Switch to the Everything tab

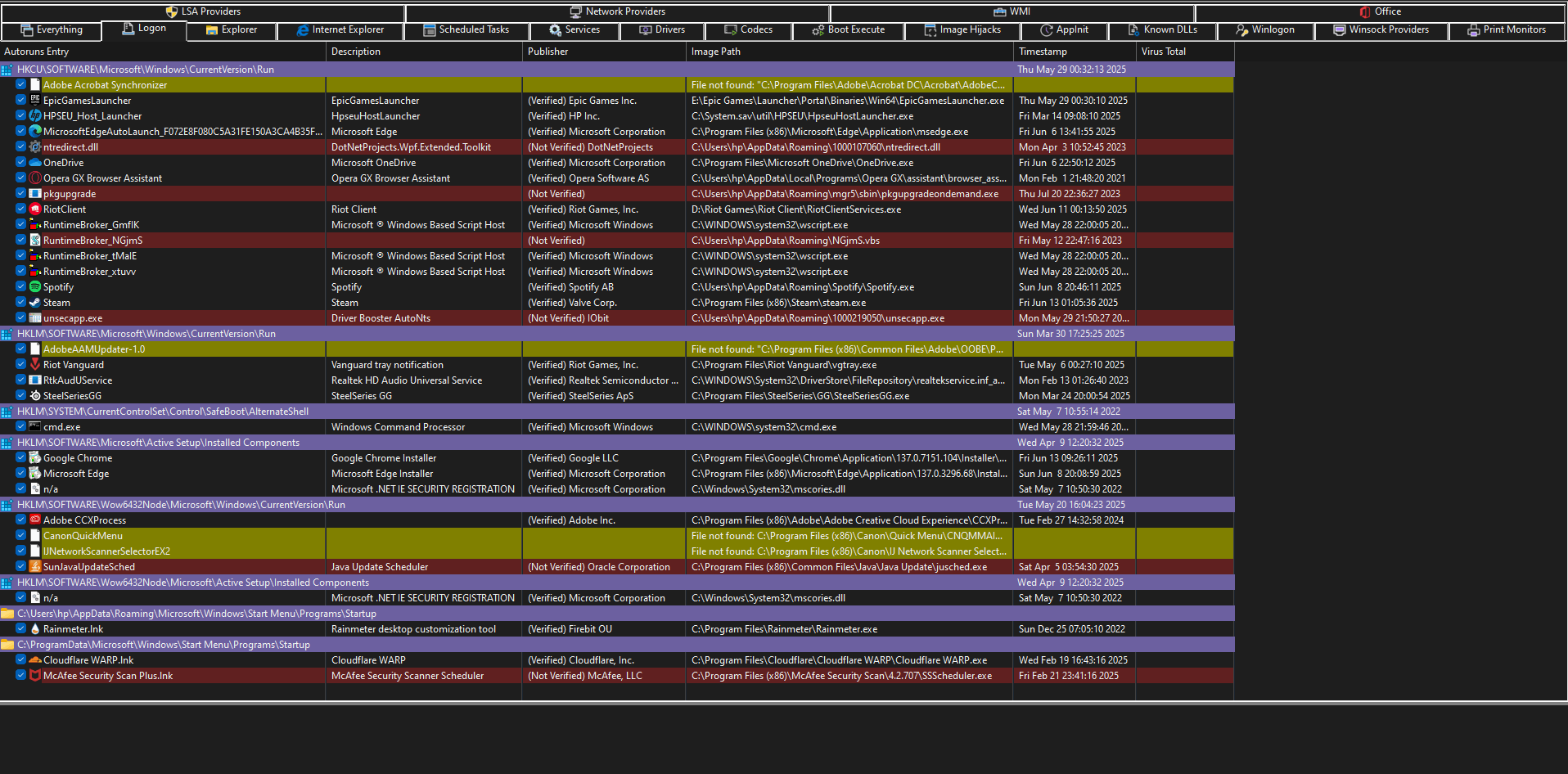click(x=52, y=30)
